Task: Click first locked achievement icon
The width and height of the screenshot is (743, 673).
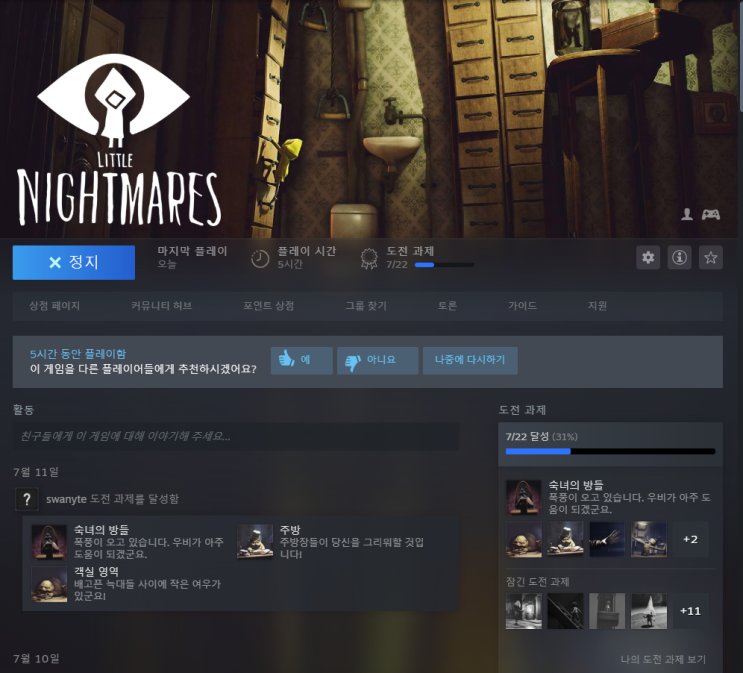Action: [x=524, y=611]
